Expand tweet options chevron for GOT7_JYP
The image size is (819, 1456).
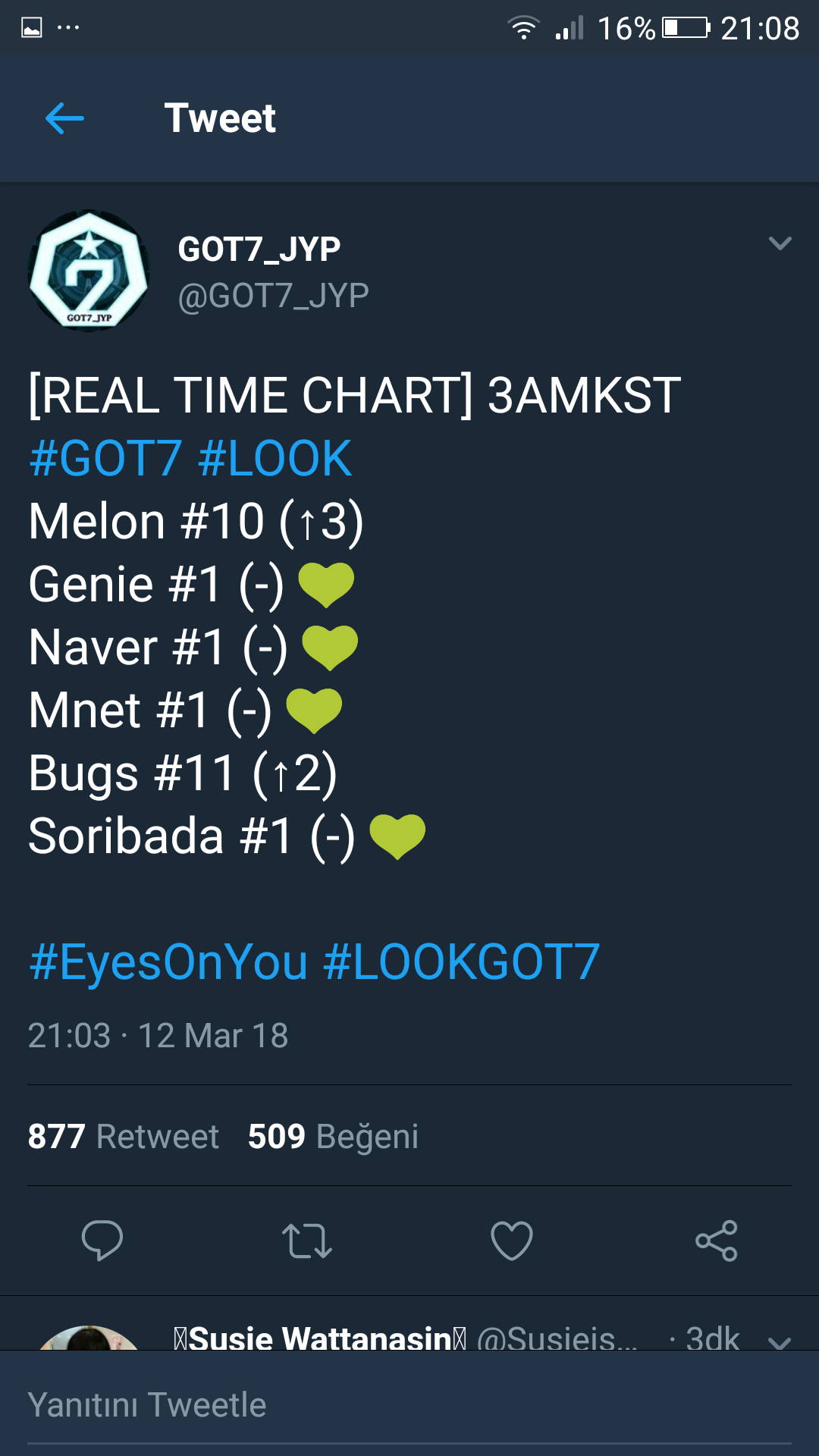click(780, 243)
